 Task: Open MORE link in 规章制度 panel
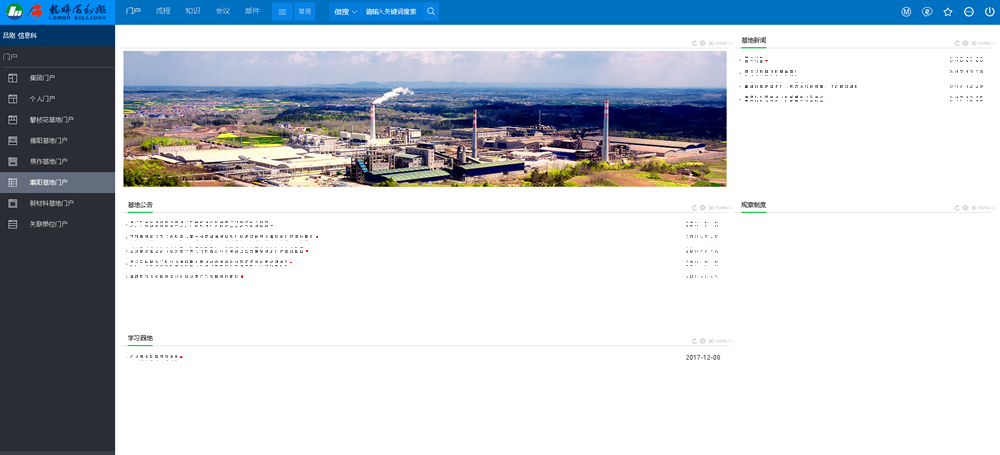(x=985, y=208)
